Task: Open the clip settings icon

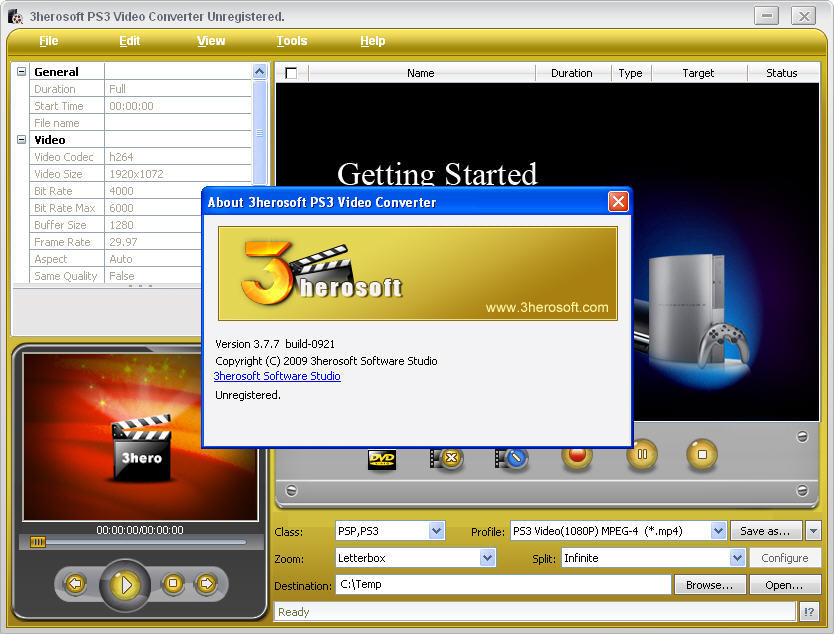Action: 512,458
